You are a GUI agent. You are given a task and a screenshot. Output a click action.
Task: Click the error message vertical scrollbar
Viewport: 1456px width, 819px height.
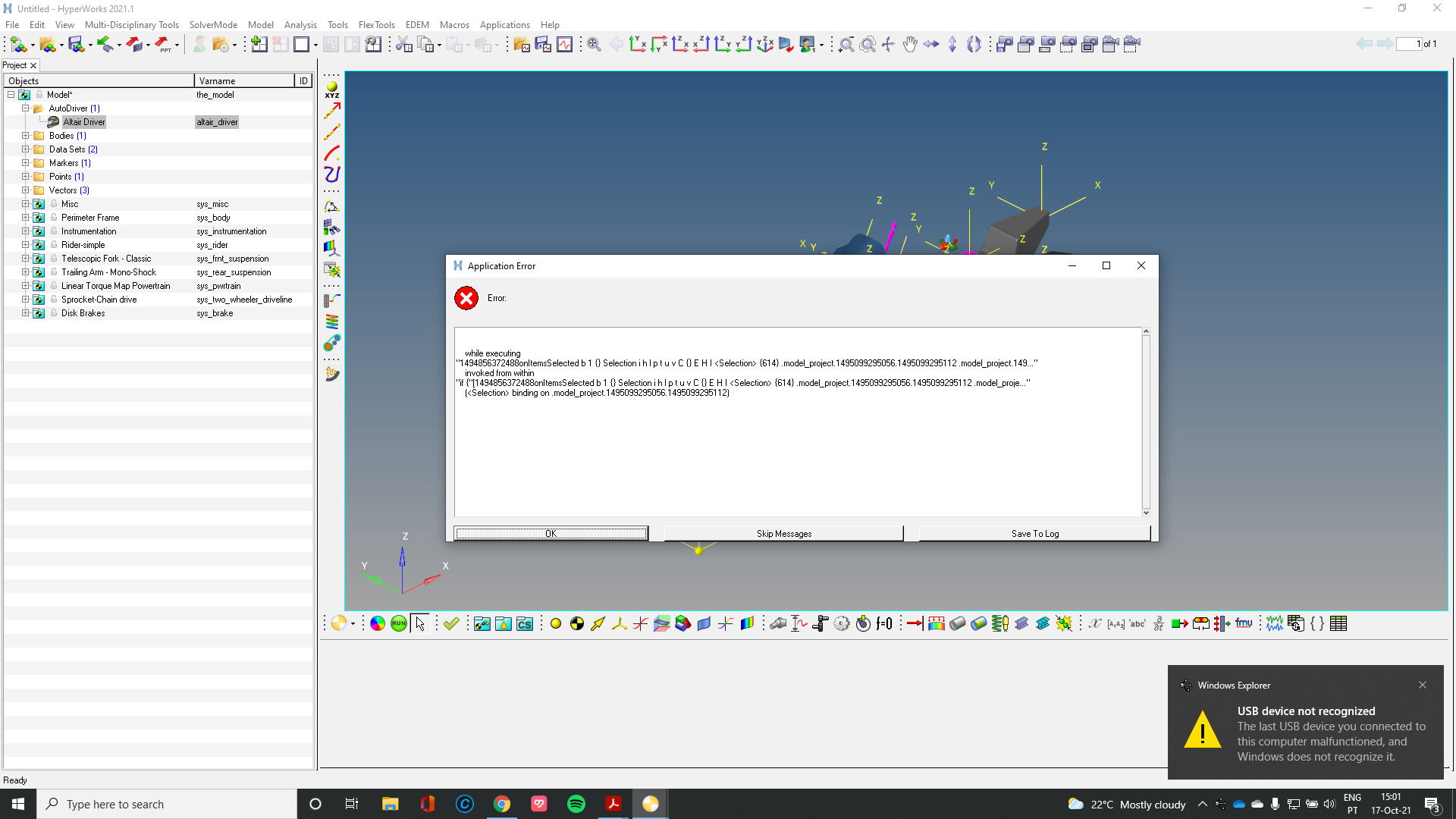pos(1146,422)
